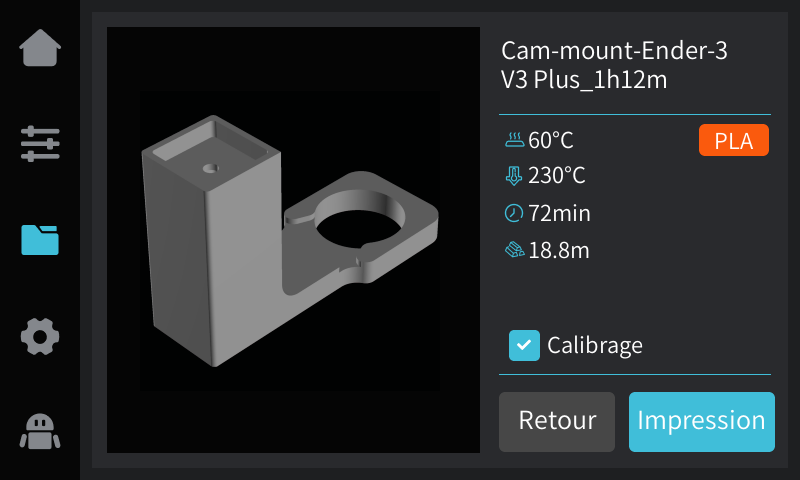This screenshot has height=480, width=800.
Task: Click the cam mount model preview thumbnail
Action: 293,240
